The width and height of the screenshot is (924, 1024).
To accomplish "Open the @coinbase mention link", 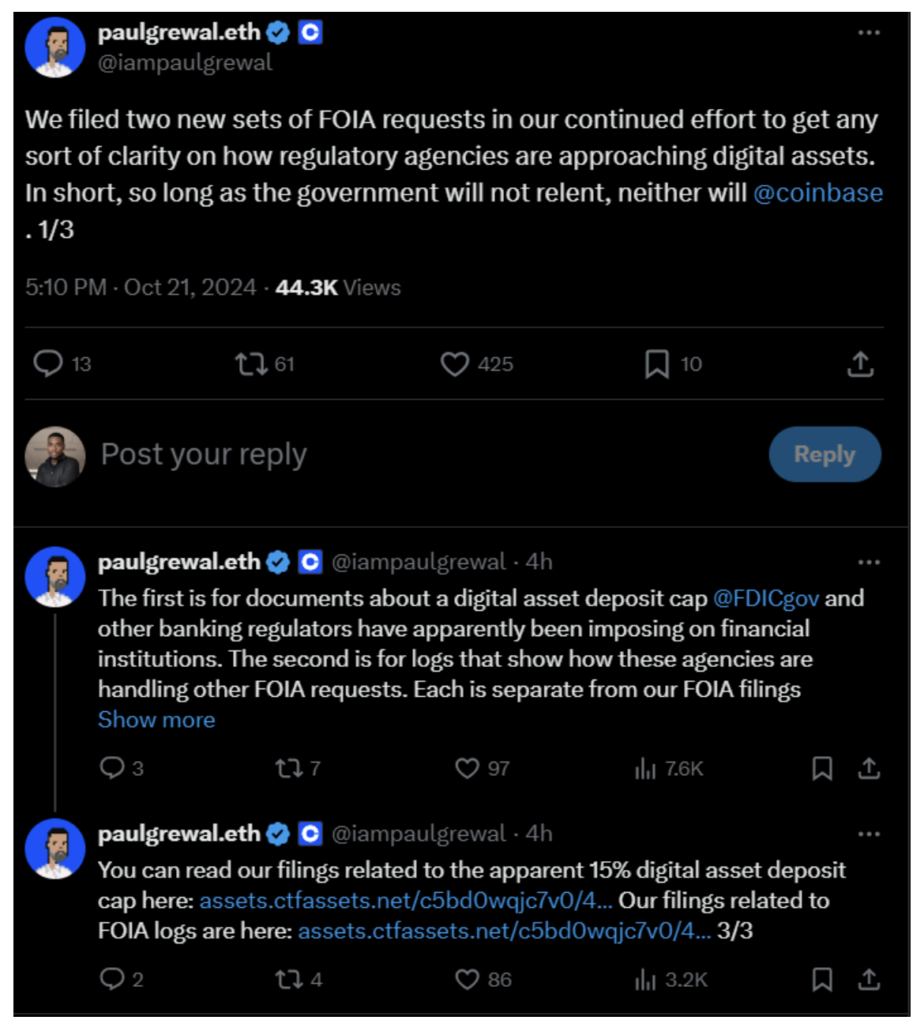I will tap(818, 193).
